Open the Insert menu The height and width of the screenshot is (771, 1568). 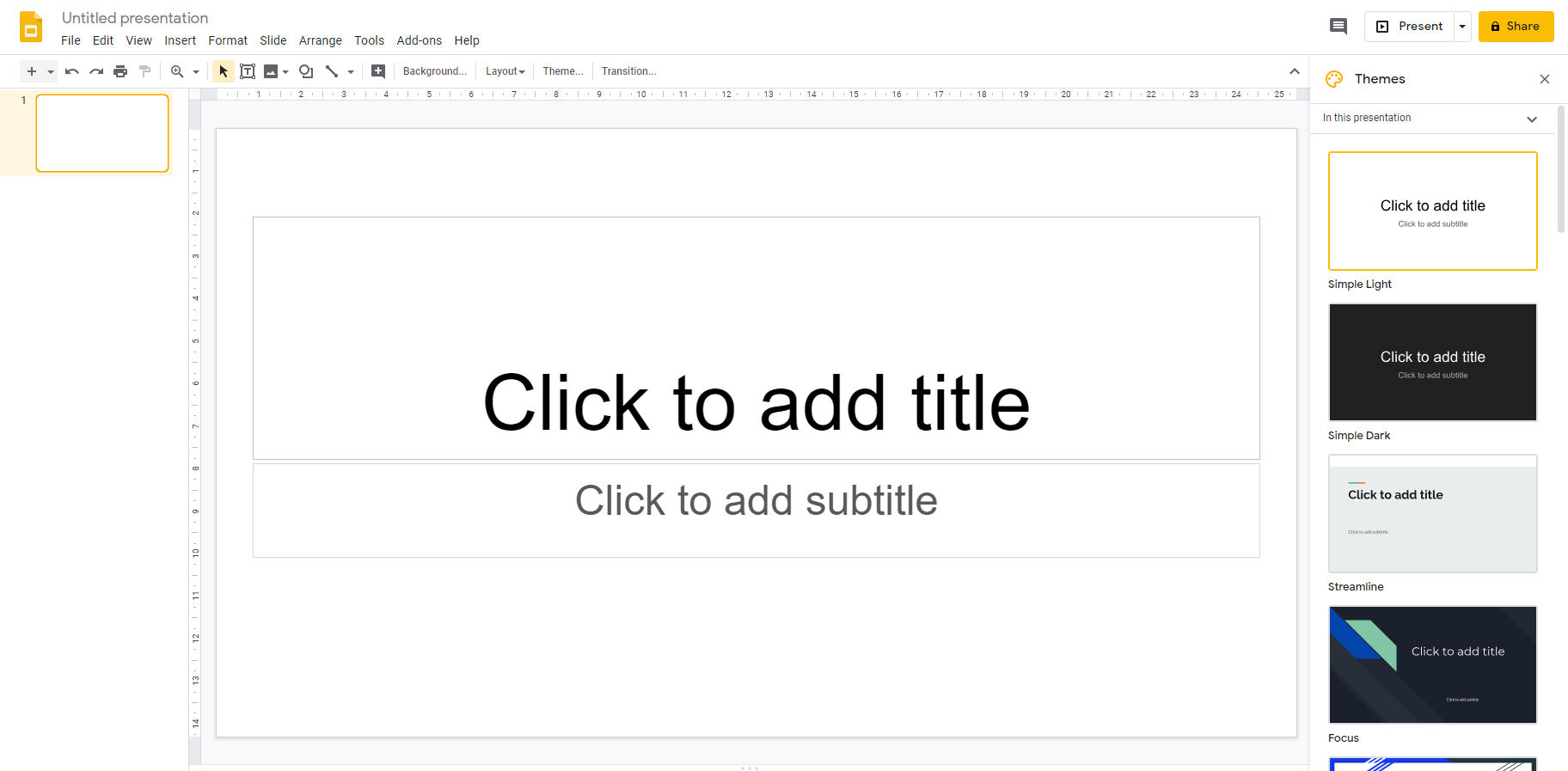[x=181, y=40]
